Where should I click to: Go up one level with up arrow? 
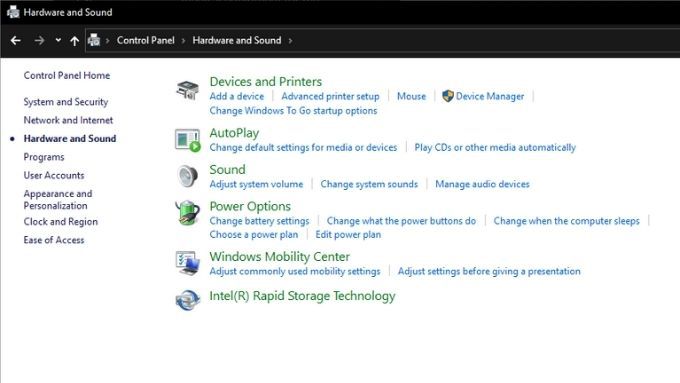click(x=75, y=41)
